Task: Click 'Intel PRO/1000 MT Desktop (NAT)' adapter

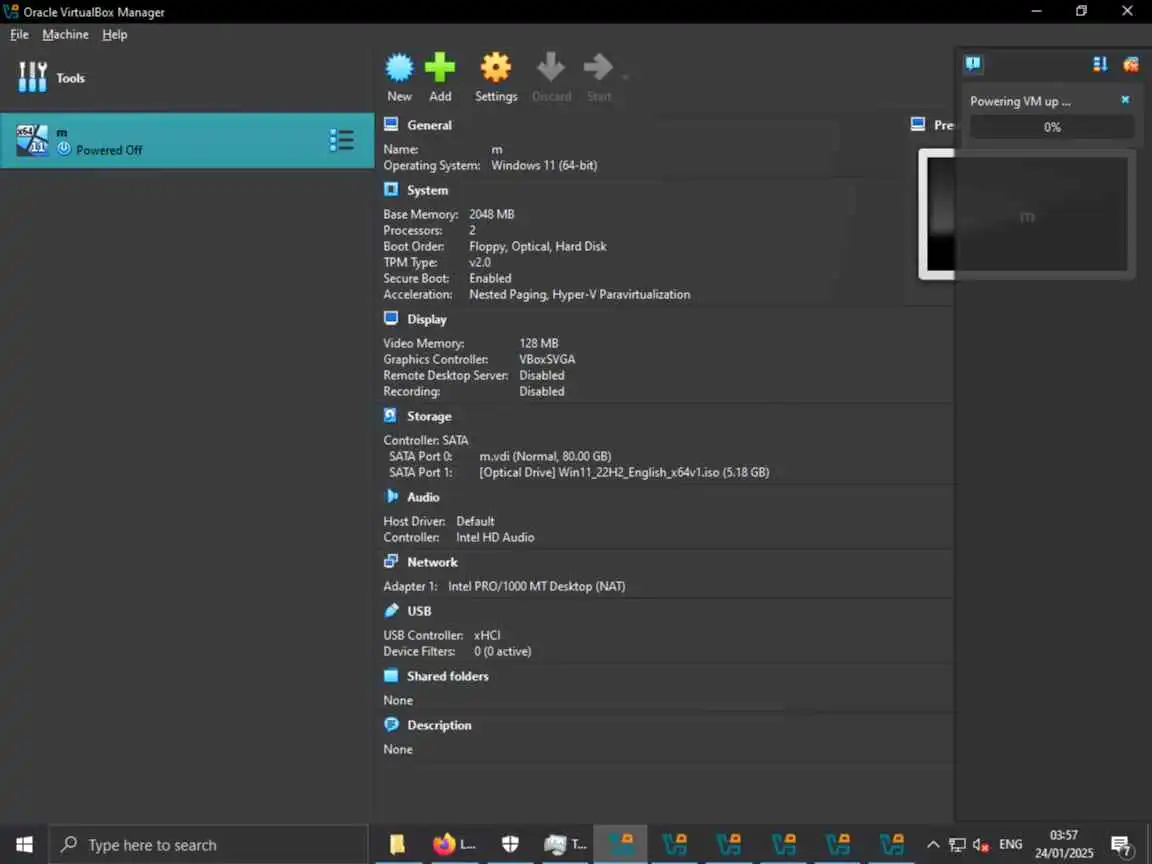Action: pyautogui.click(x=536, y=586)
